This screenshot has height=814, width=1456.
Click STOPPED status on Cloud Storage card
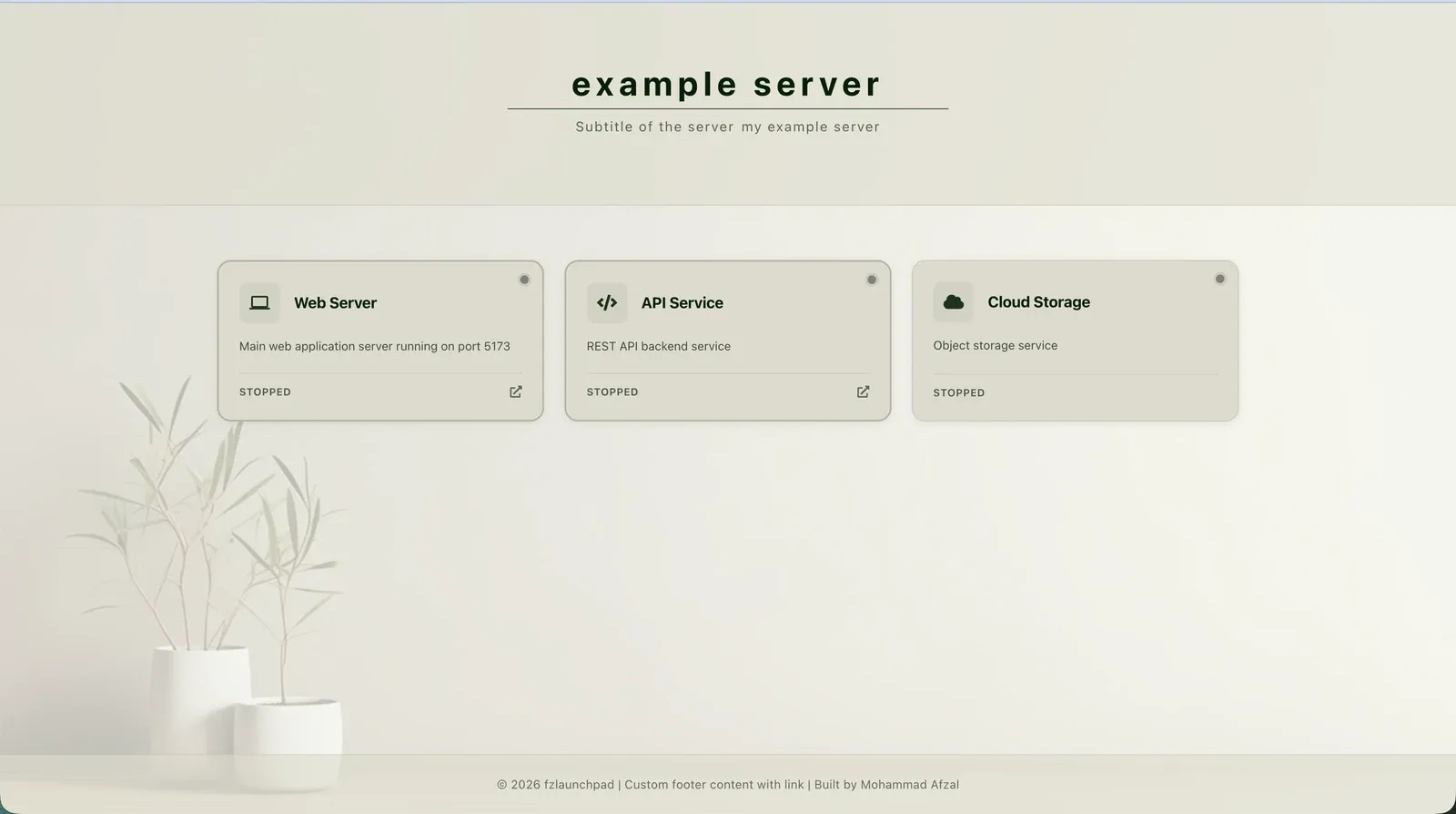(959, 393)
